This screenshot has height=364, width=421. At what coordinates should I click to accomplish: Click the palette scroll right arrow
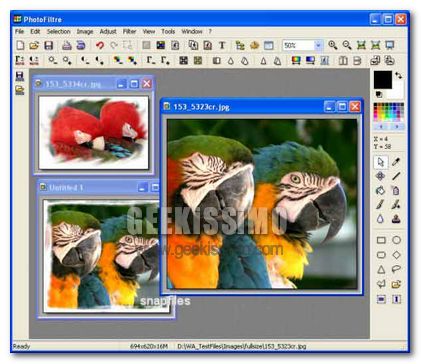tap(397, 126)
